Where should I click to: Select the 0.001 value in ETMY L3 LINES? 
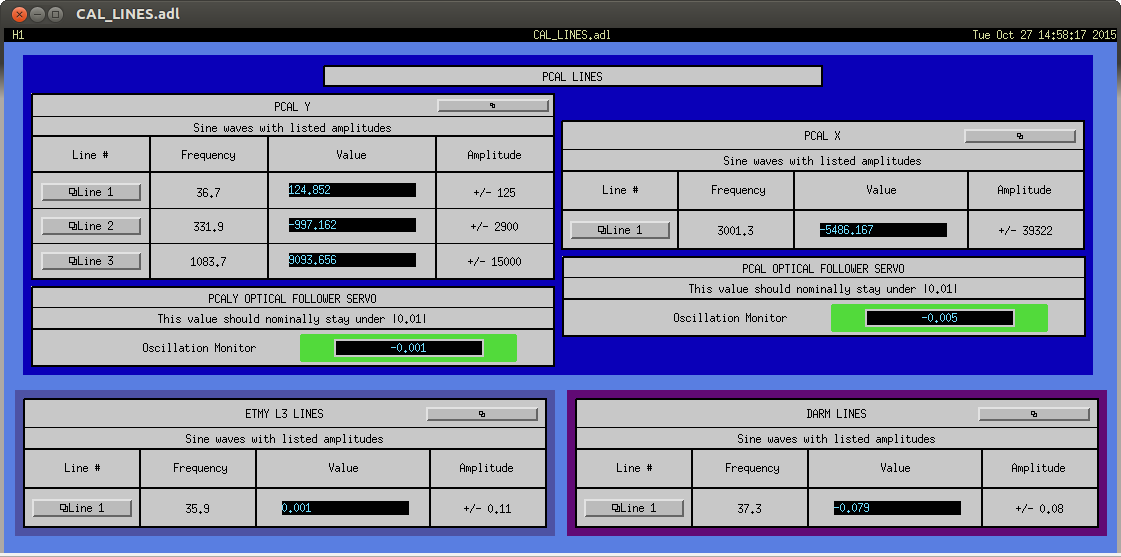coord(345,508)
